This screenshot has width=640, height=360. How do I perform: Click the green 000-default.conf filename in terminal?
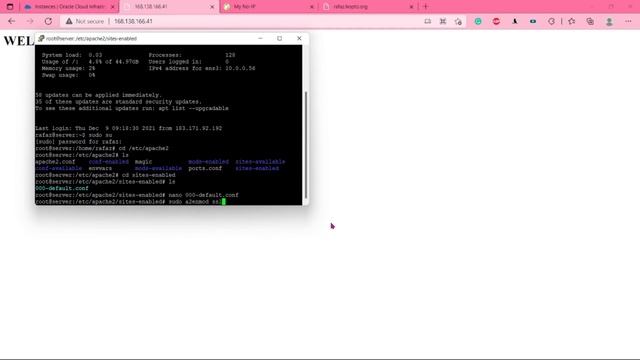(62, 189)
